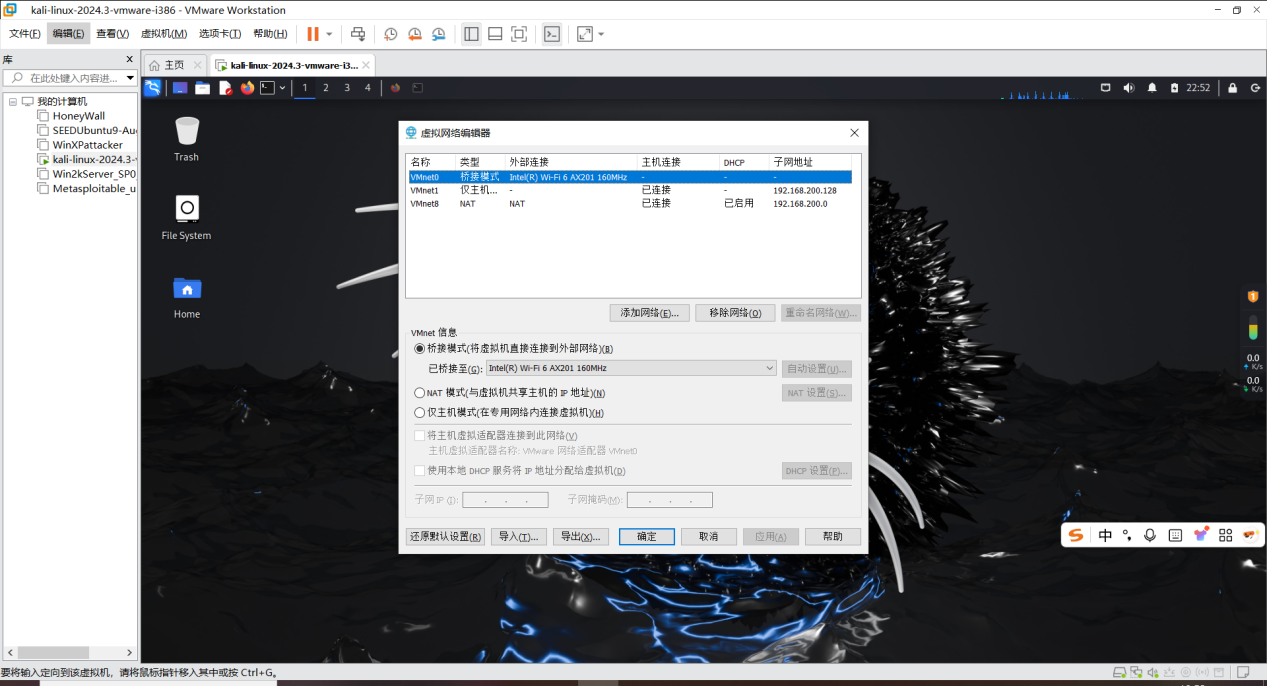Click the 导出(X)... button
Image resolution: width=1267 pixels, height=686 pixels.
point(581,537)
